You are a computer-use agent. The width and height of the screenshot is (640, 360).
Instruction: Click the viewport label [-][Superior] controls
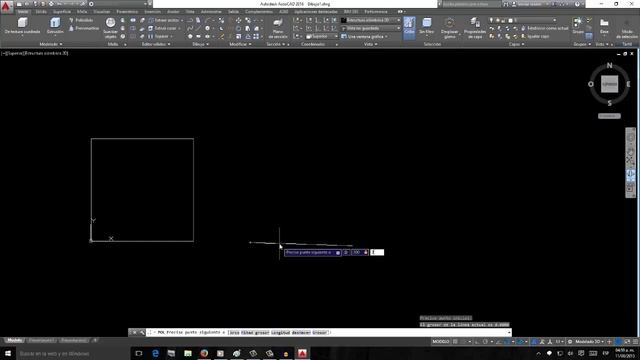click(35, 53)
